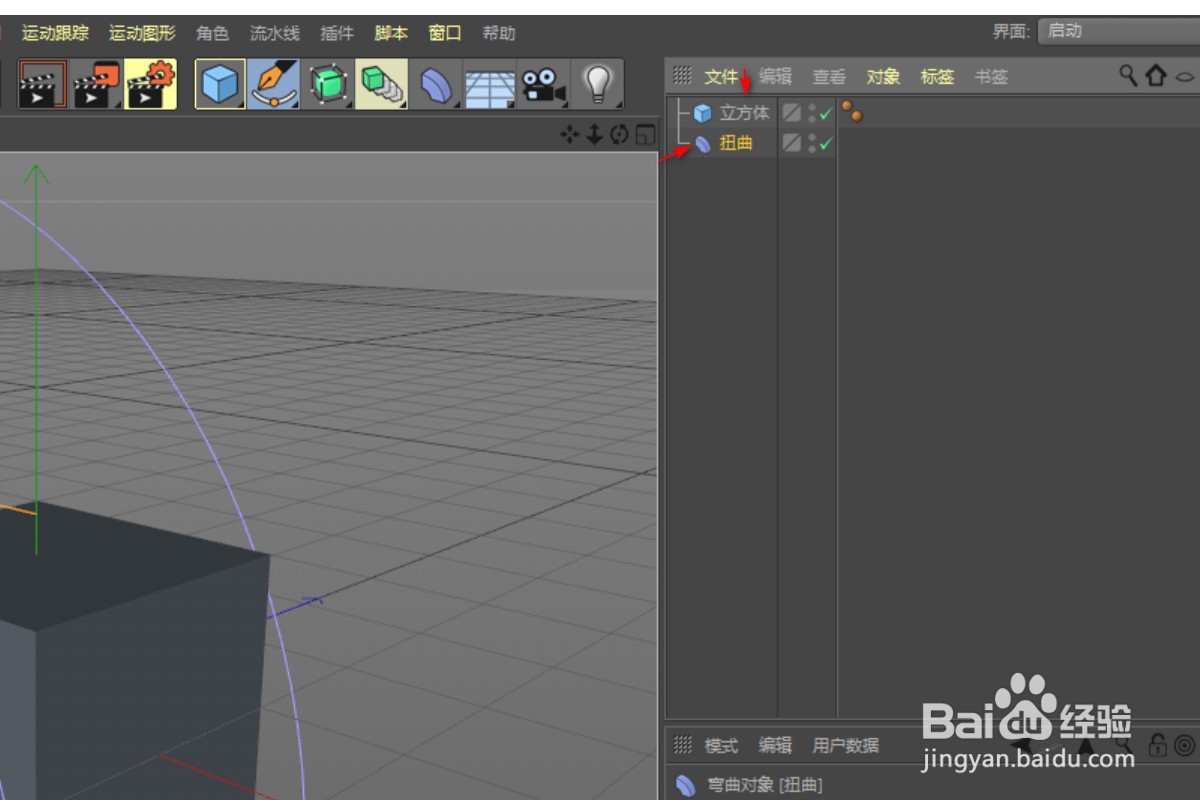The width and height of the screenshot is (1200, 800).
Task: Select the Spline Pen tool
Action: tap(273, 84)
